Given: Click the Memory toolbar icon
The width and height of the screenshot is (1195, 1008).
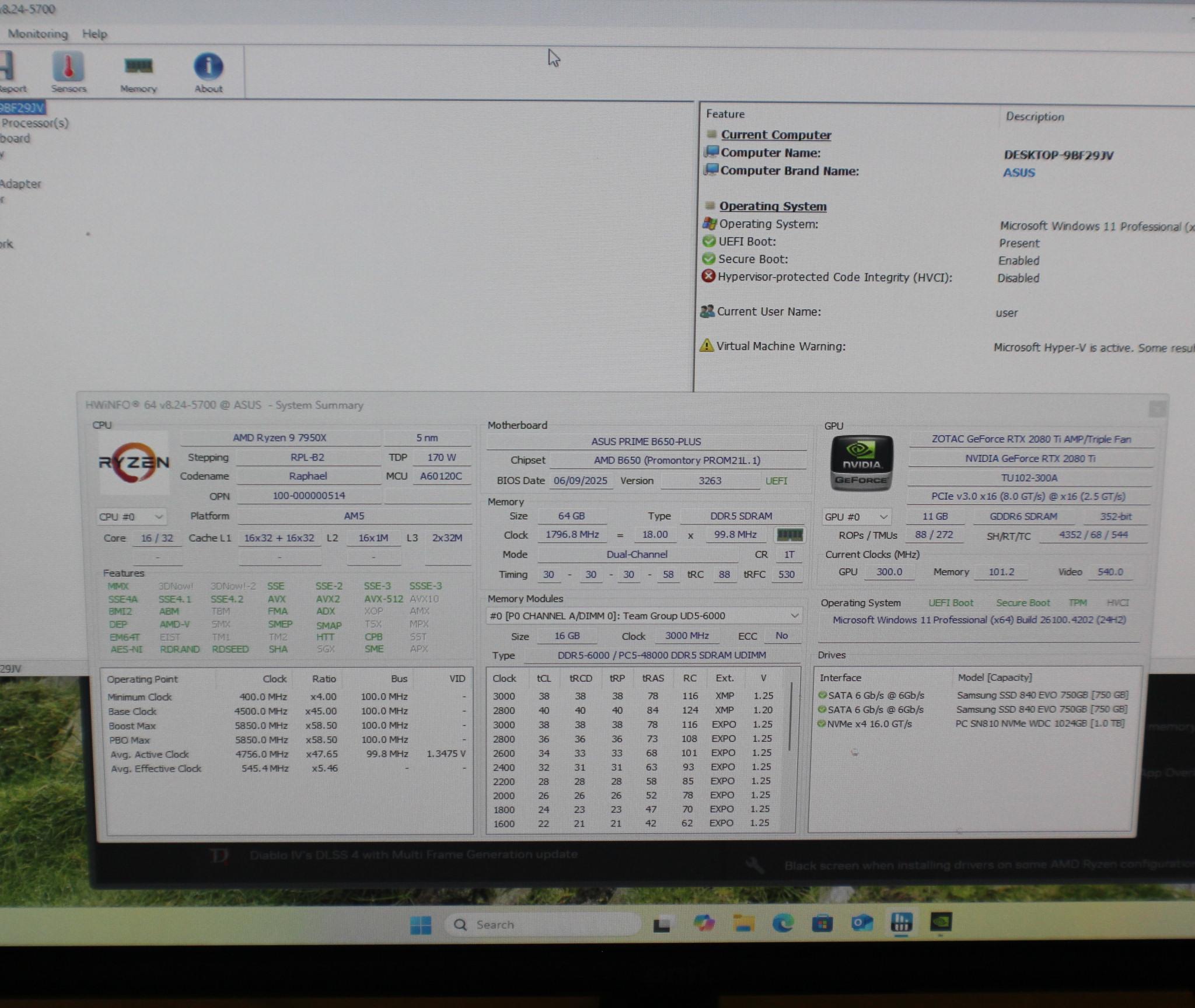Looking at the screenshot, I should [138, 72].
